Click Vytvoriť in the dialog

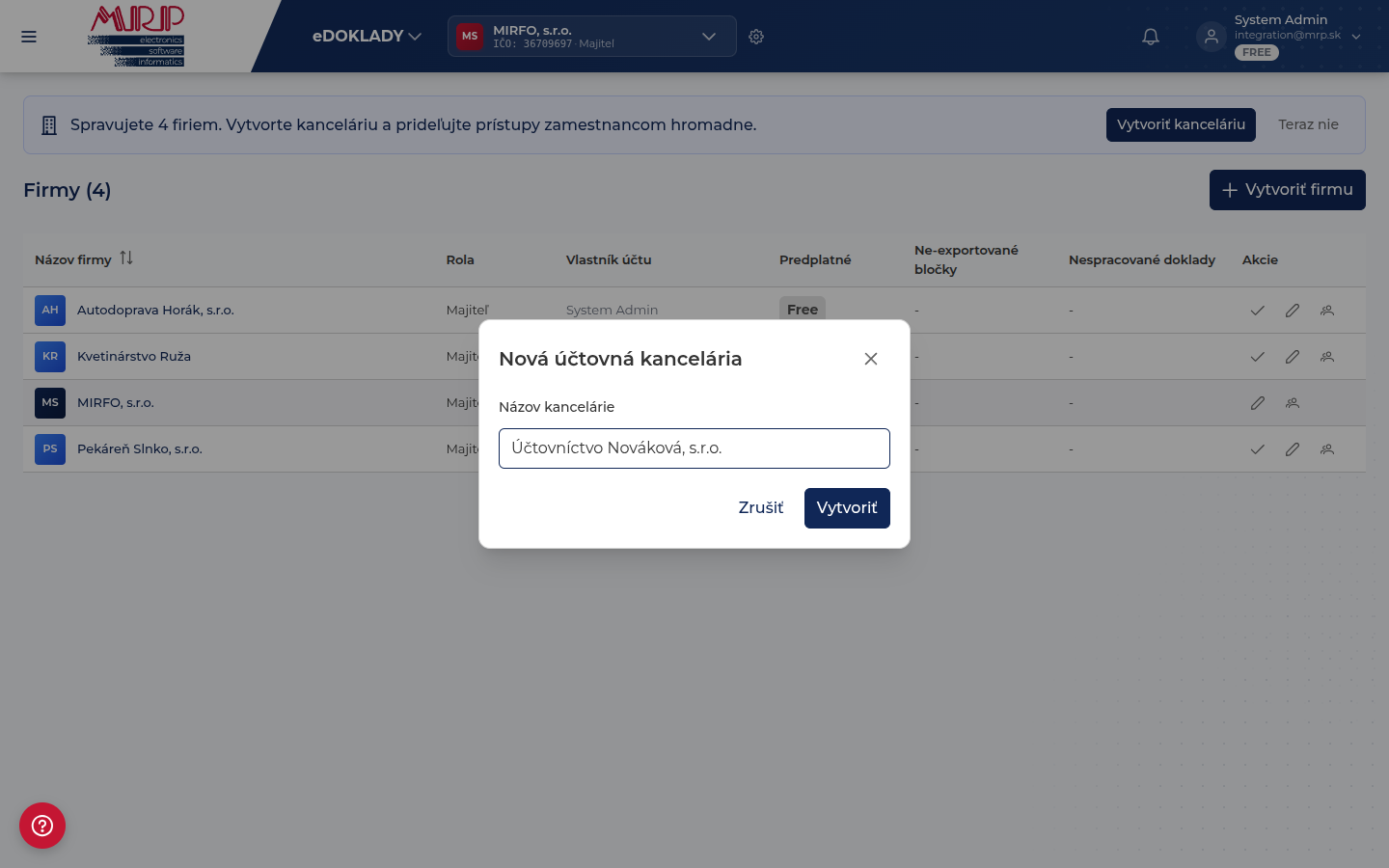point(847,508)
